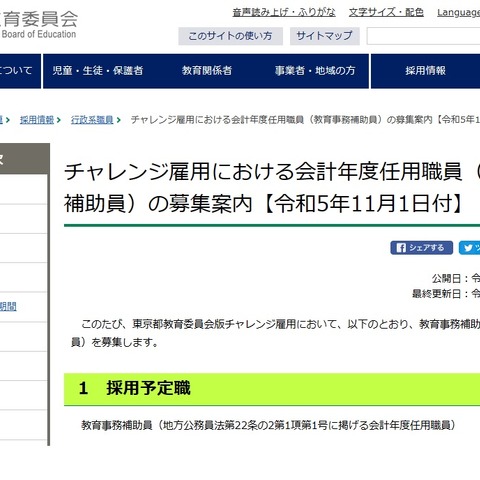The height and width of the screenshot is (480, 480).
Task: Open the partially visible ついて nav tab
Action: coord(20,71)
